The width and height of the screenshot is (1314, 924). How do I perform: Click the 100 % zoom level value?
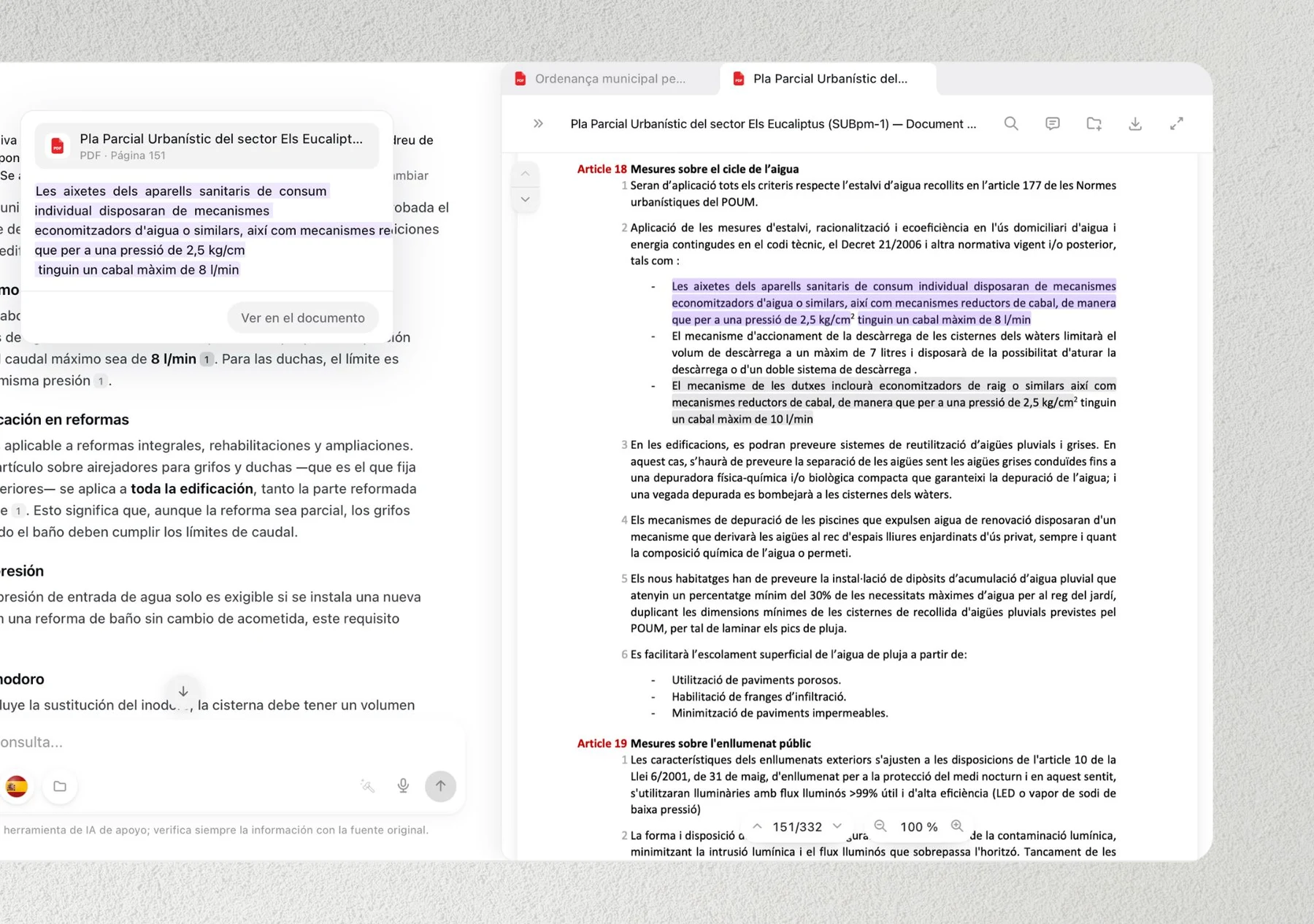click(x=918, y=826)
